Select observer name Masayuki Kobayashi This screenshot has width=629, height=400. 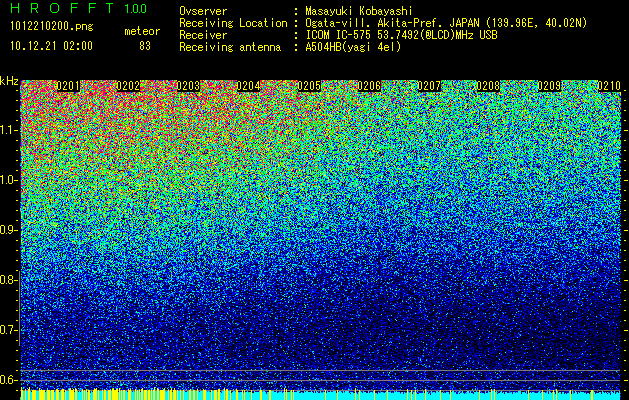coord(359,11)
